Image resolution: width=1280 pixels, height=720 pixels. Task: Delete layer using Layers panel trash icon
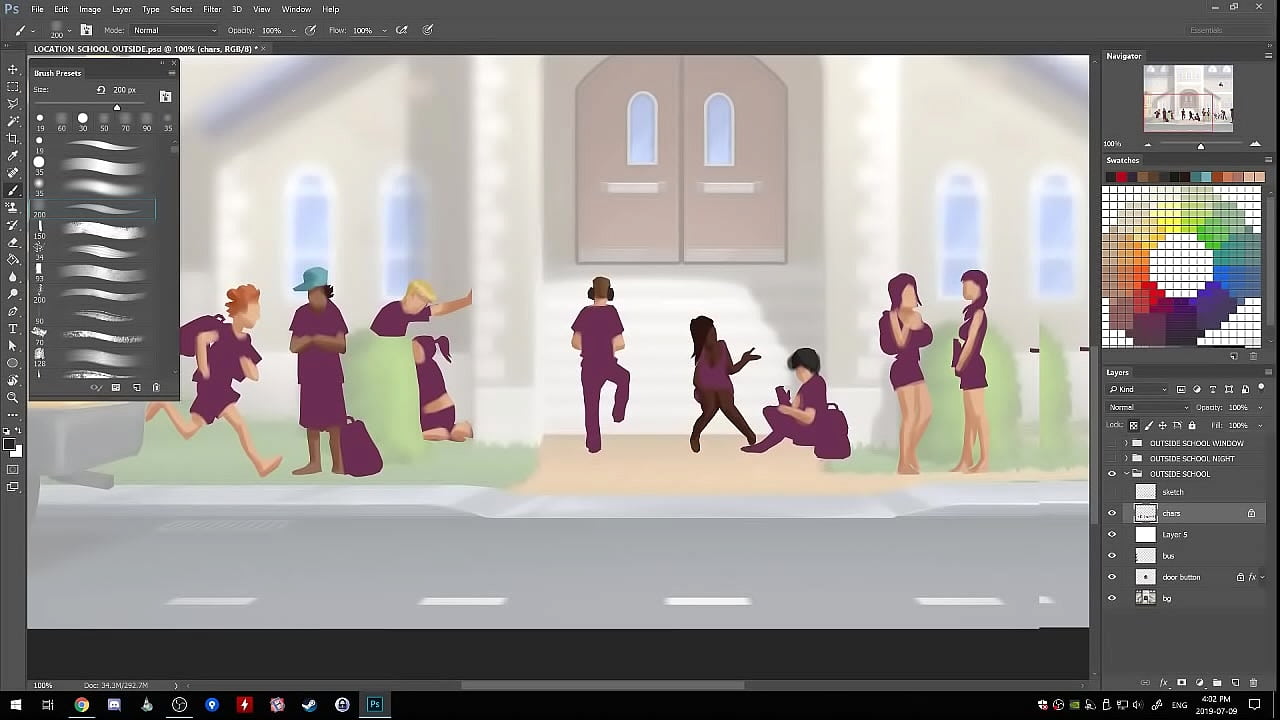click(1253, 683)
